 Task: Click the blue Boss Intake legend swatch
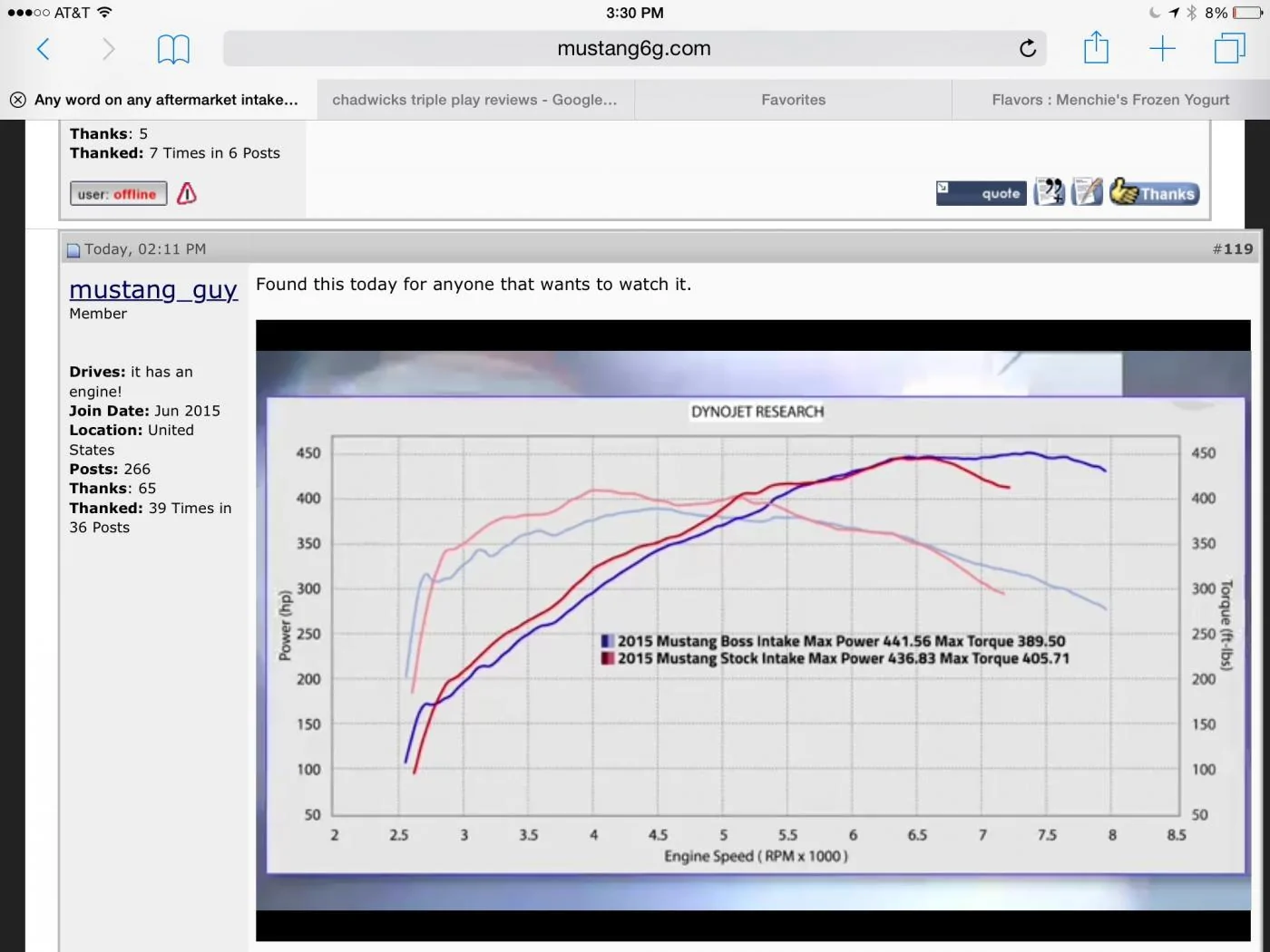point(608,641)
